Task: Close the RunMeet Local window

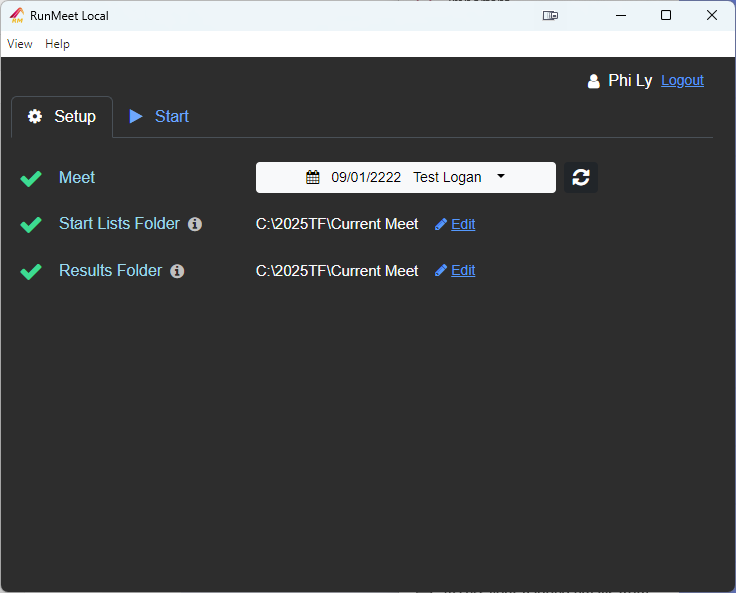Action: pos(712,15)
